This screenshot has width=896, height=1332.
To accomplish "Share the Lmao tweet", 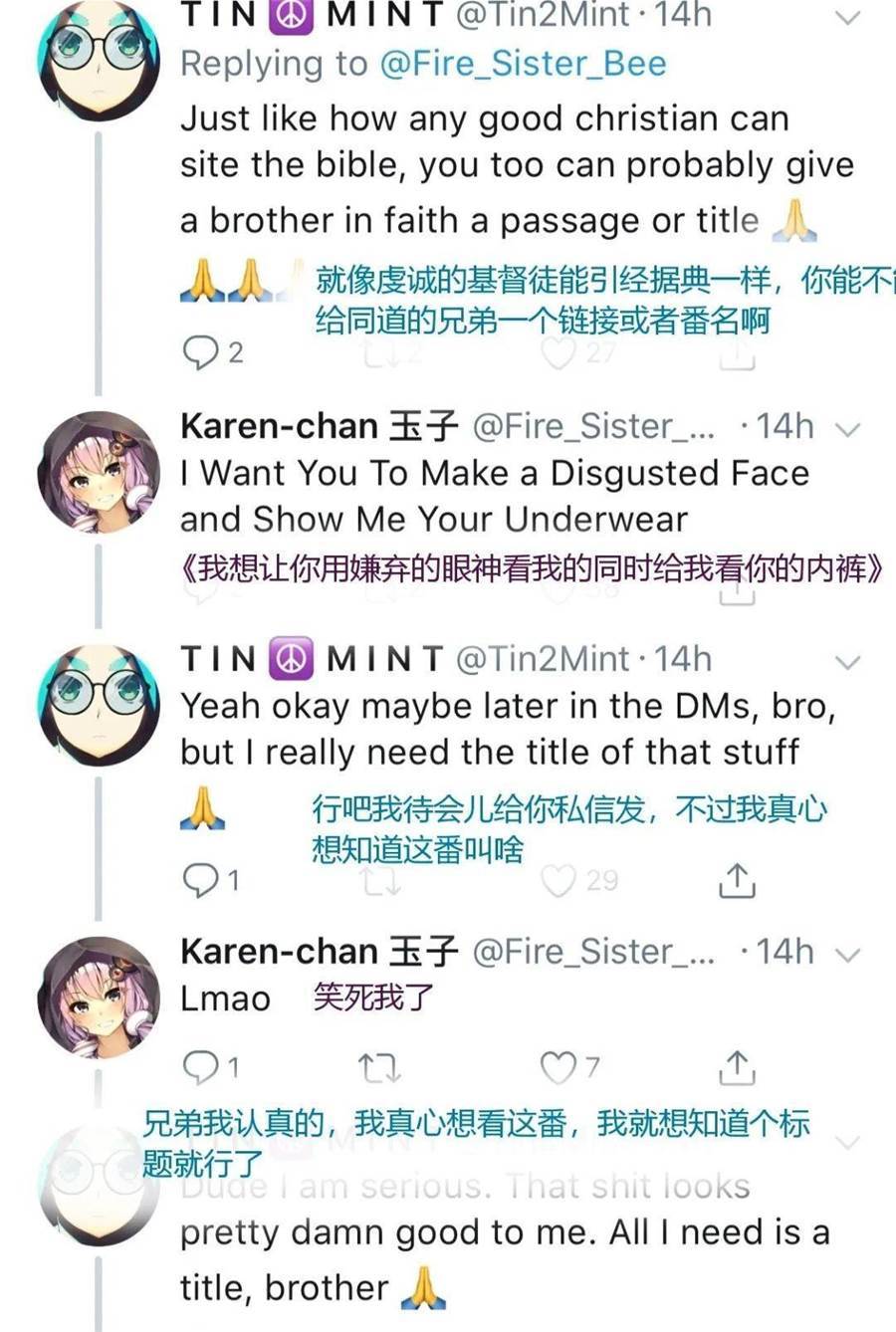I will click(737, 1067).
